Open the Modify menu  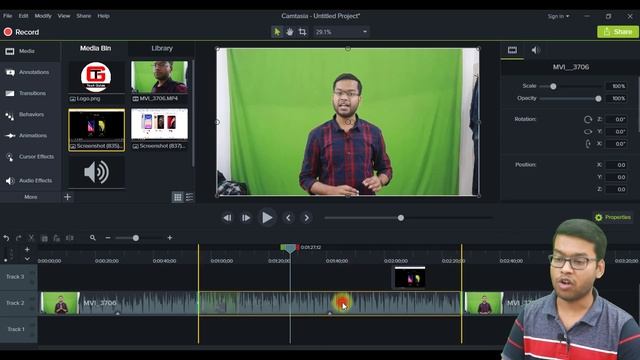click(x=43, y=16)
